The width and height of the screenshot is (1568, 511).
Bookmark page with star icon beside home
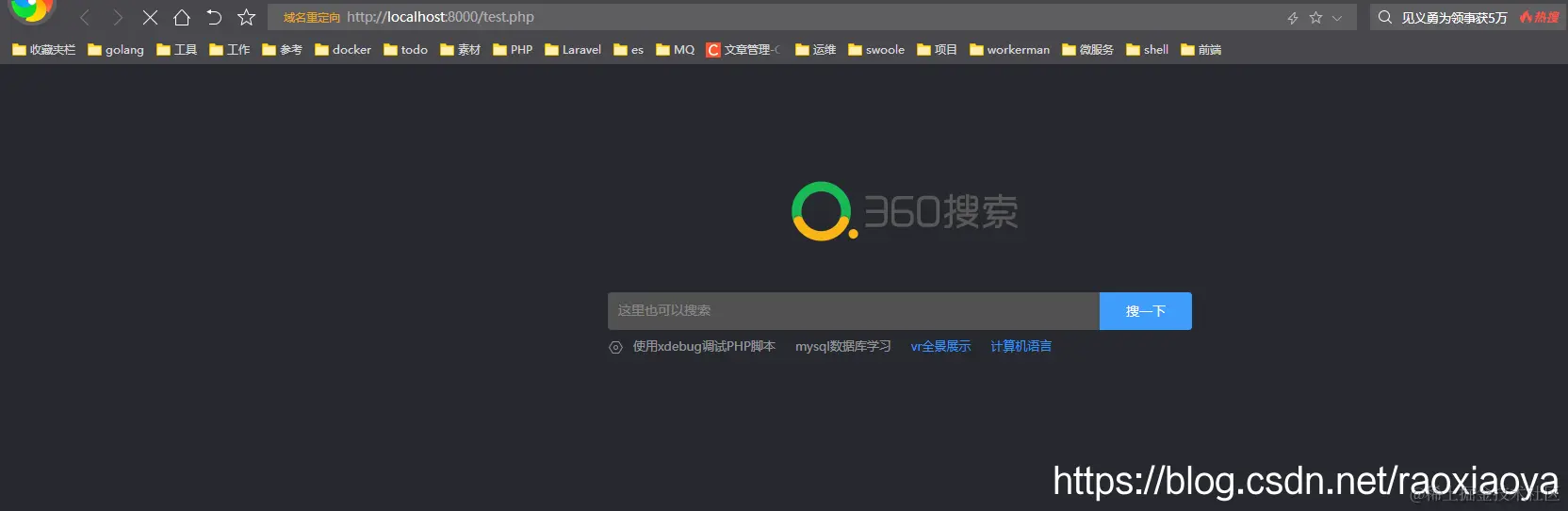pos(246,17)
